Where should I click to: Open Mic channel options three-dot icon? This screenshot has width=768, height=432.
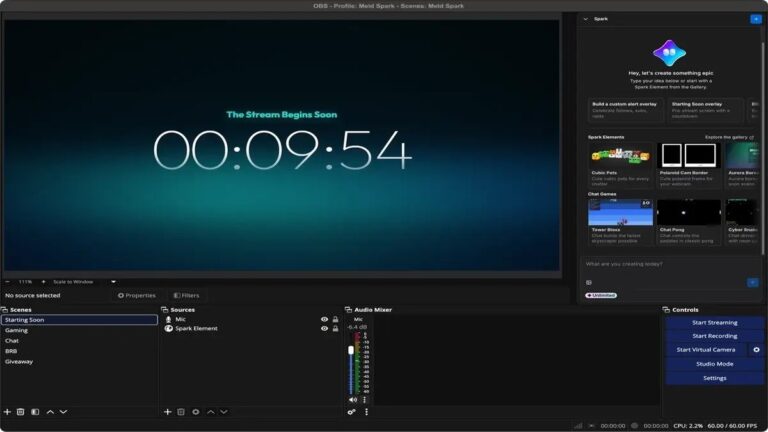(x=364, y=400)
